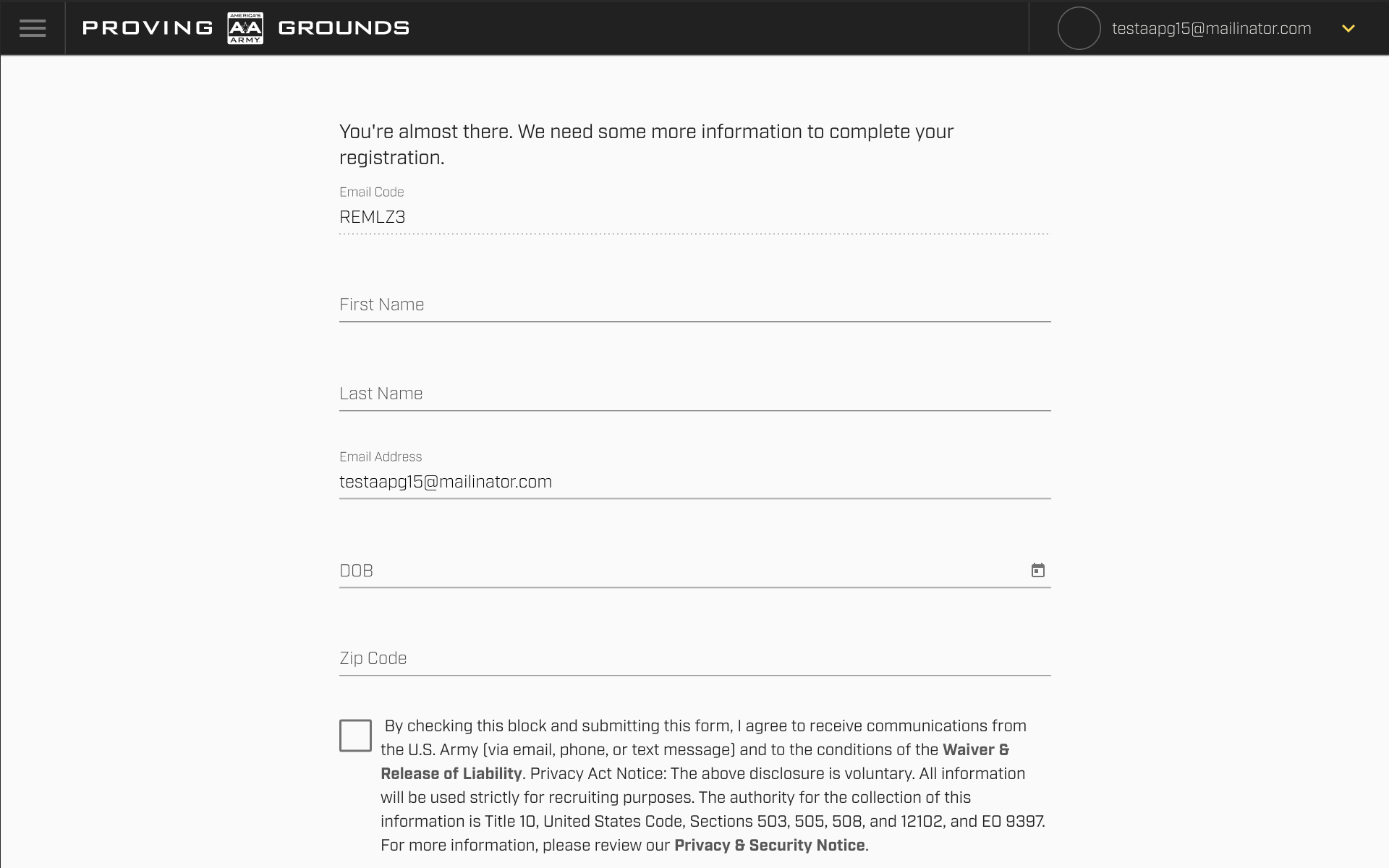Viewport: 1389px width, 868px height.
Task: Focus the Last Name input field
Action: pyautogui.click(x=694, y=393)
